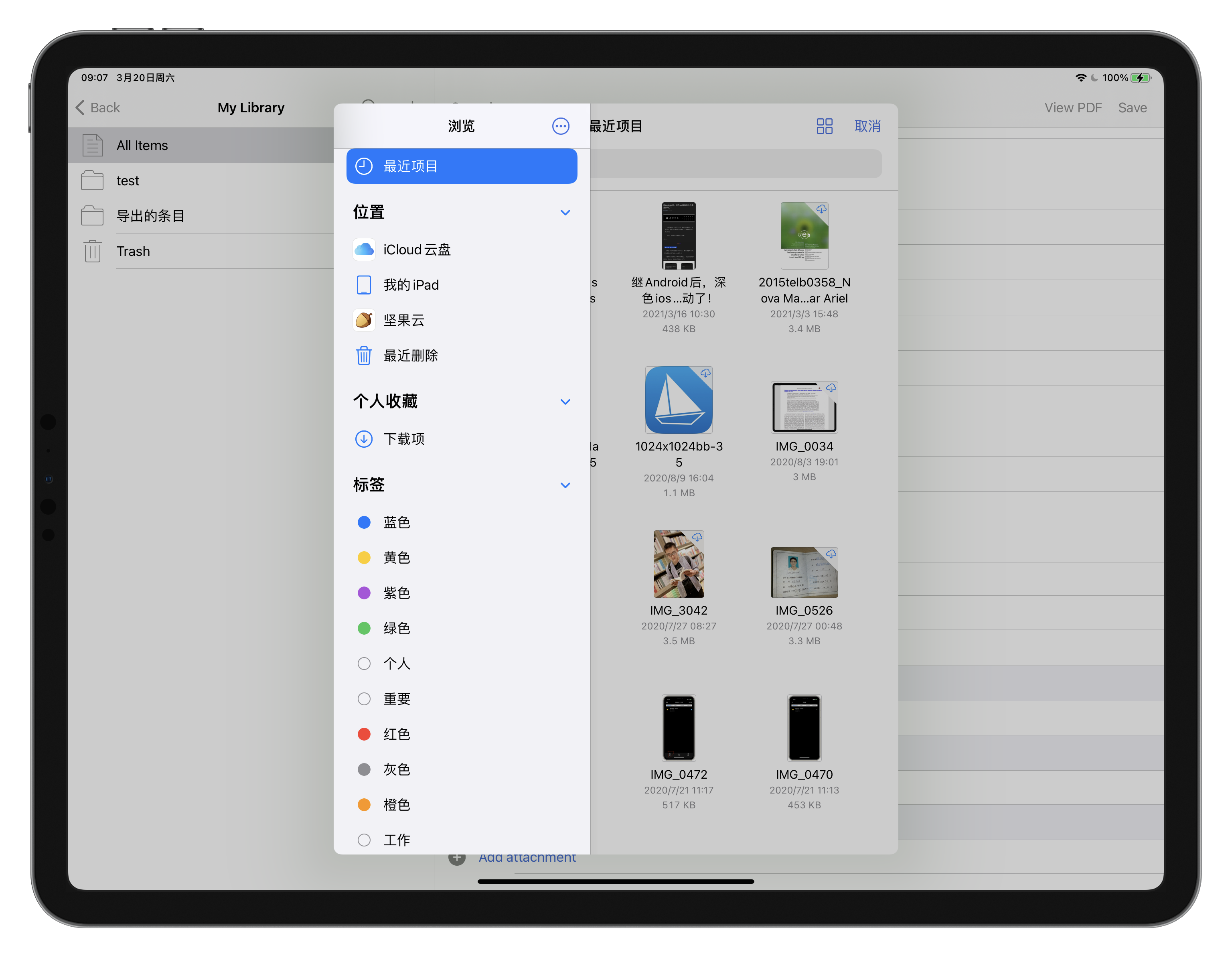Select the purple 紫色 tag

pos(462,593)
